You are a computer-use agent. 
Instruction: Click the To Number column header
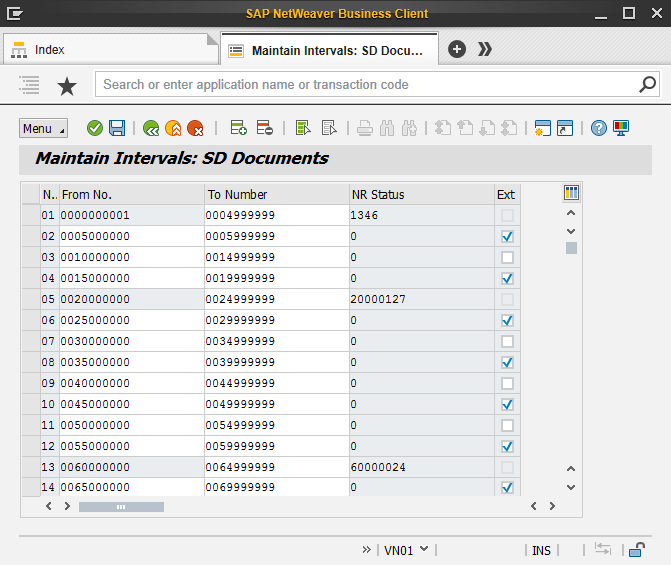coord(277,194)
